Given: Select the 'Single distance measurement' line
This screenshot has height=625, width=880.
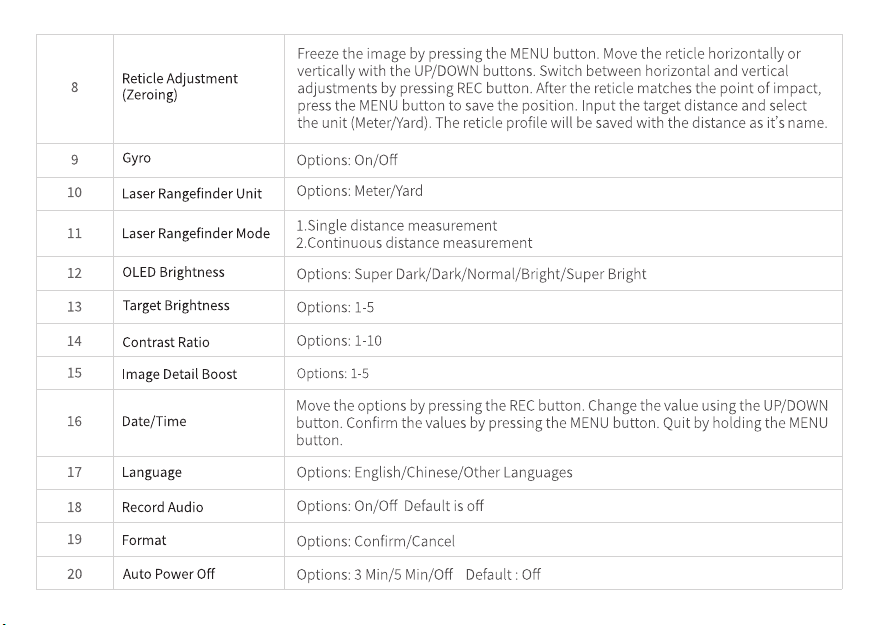Looking at the screenshot, I should (396, 226).
